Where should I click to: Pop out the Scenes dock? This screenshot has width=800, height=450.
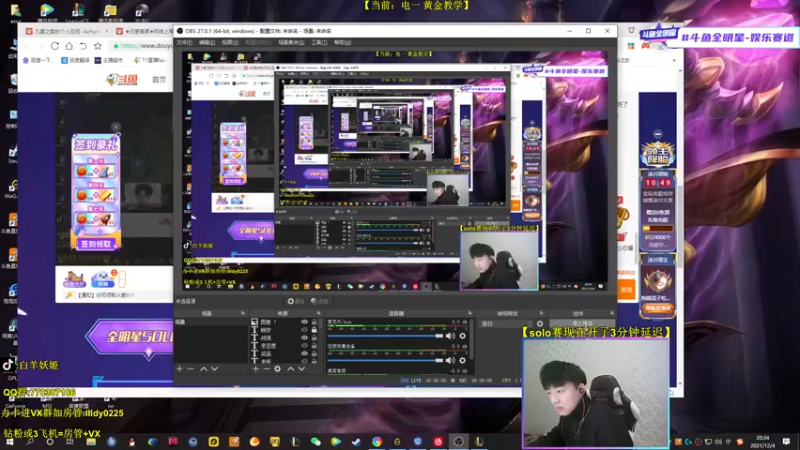tap(243, 313)
